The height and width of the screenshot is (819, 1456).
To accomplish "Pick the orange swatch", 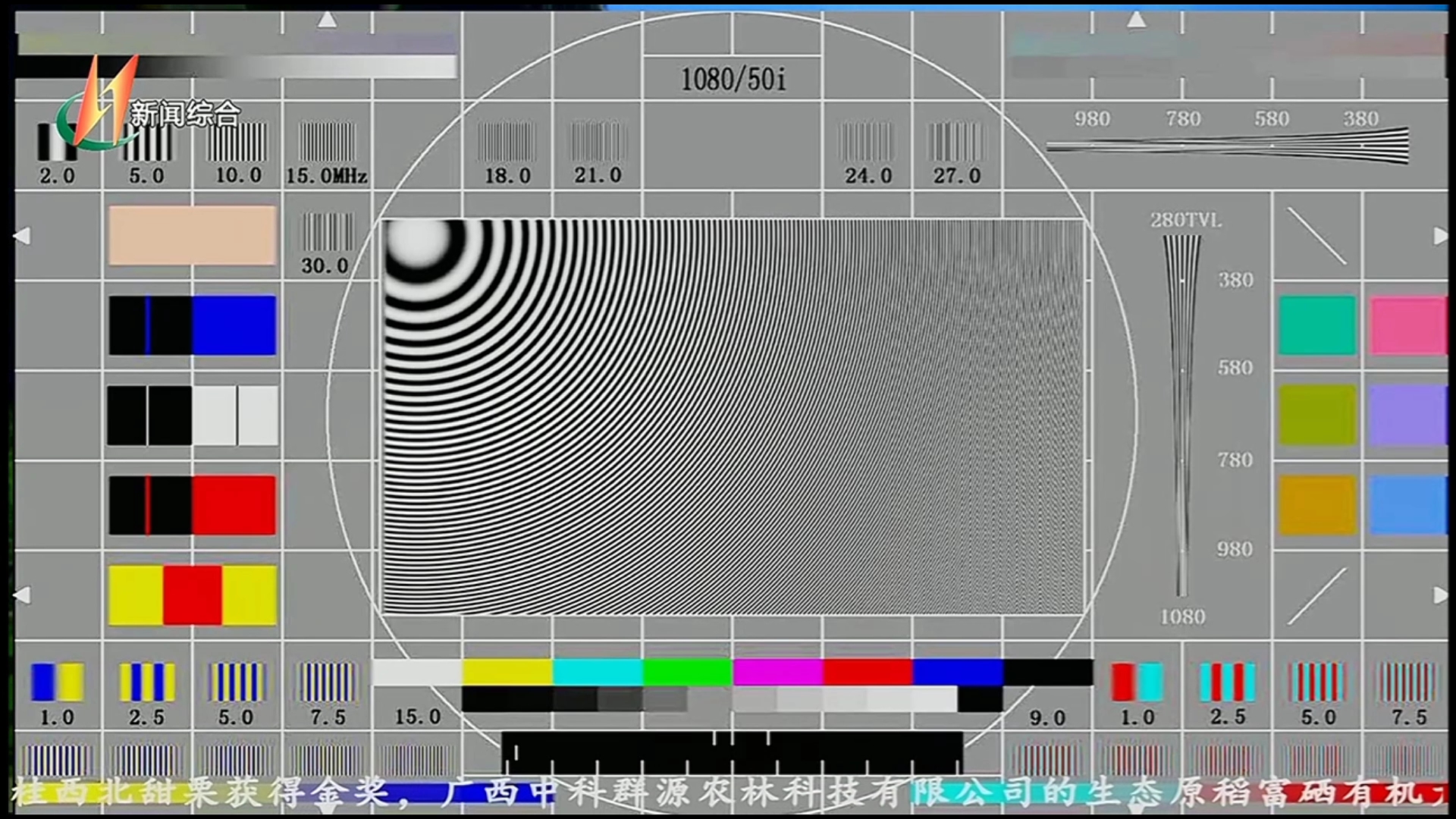I will click(x=1317, y=505).
